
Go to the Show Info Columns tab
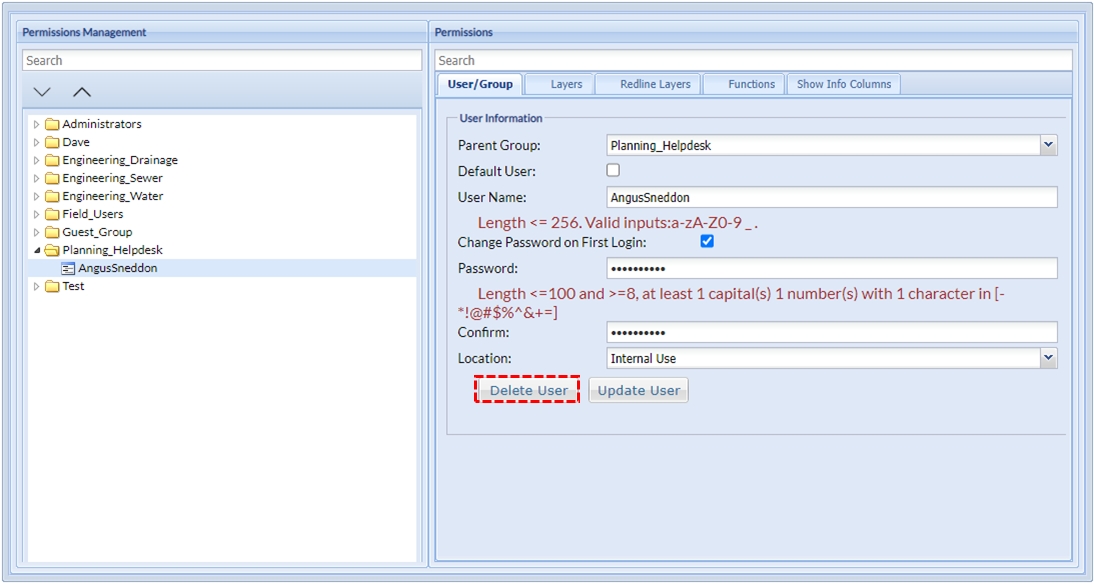click(x=843, y=84)
